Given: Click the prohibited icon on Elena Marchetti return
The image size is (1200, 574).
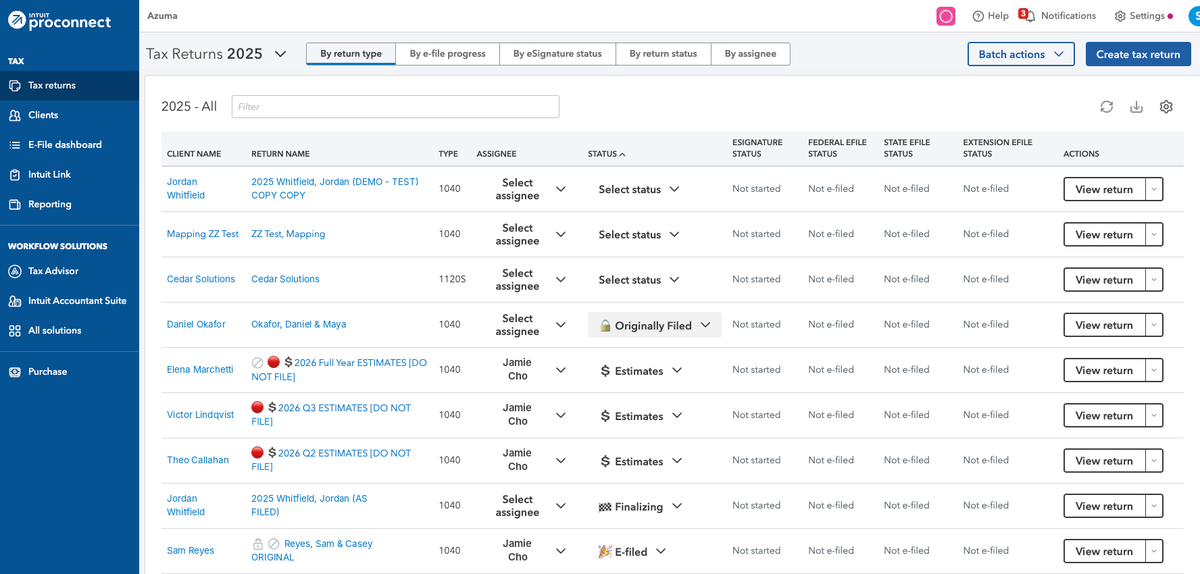Looking at the screenshot, I should tap(257, 362).
